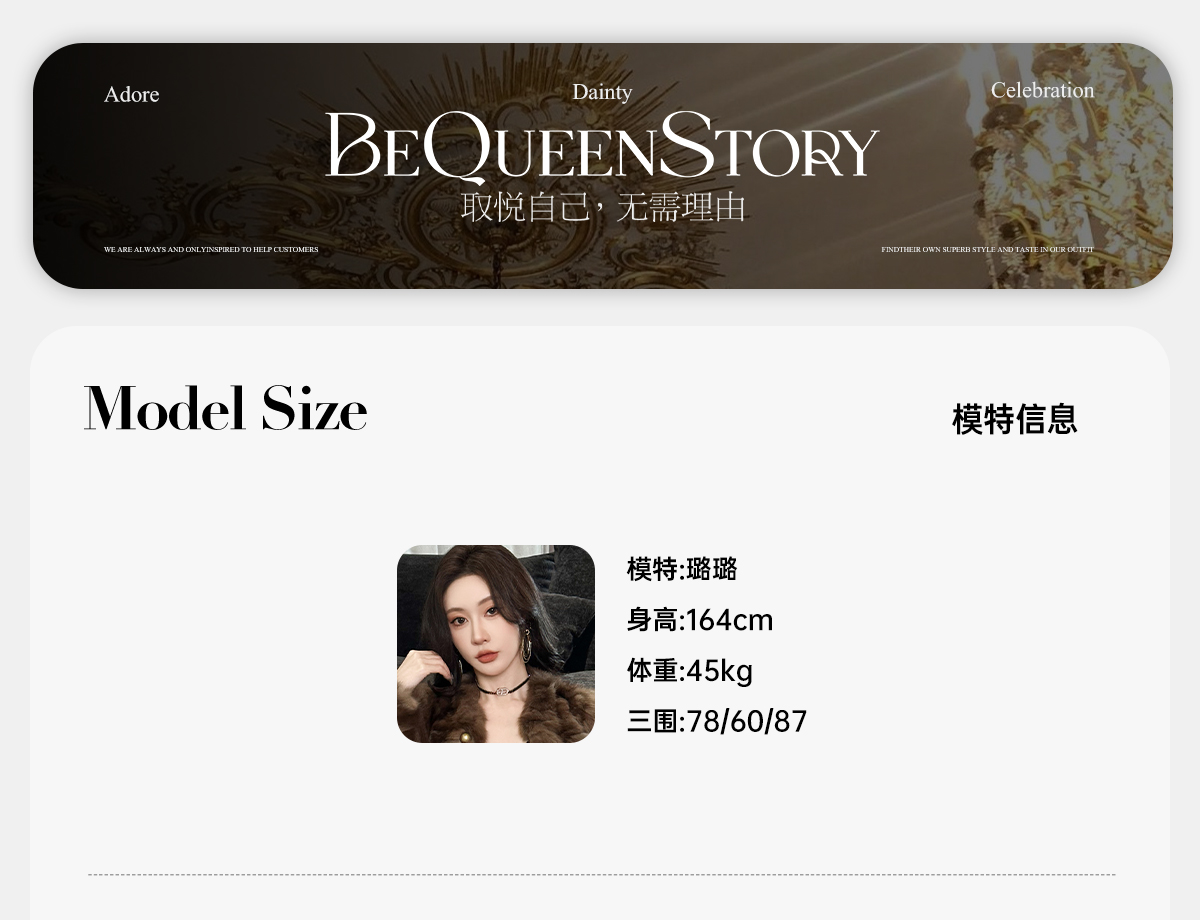
Task: Open the model portrait thumbnail
Action: [496, 644]
